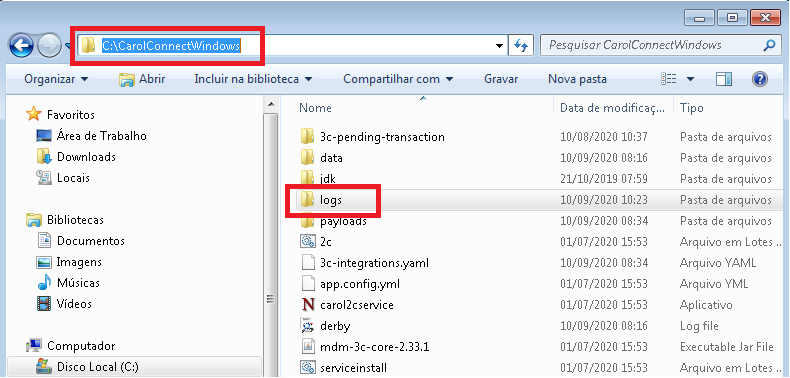Click the Arquivo YML type cell
The width and height of the screenshot is (790, 378).
714,284
